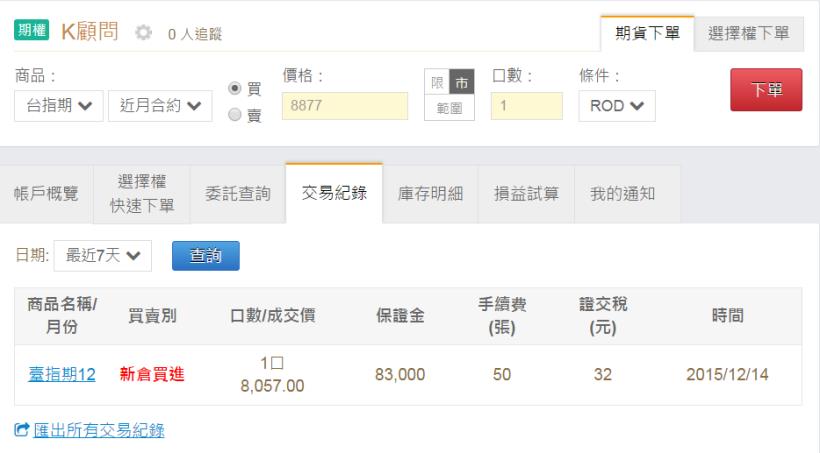The image size is (820, 453).
Task: Click the 口數/成交價 column header
Action: (x=272, y=315)
